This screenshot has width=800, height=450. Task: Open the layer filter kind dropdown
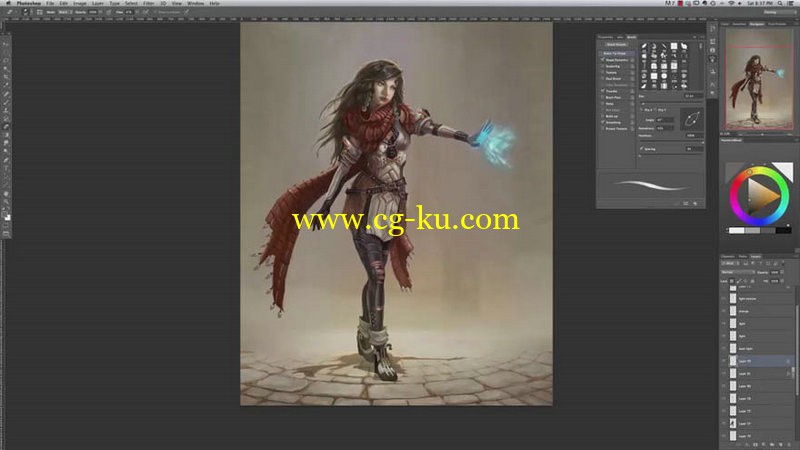click(x=730, y=264)
